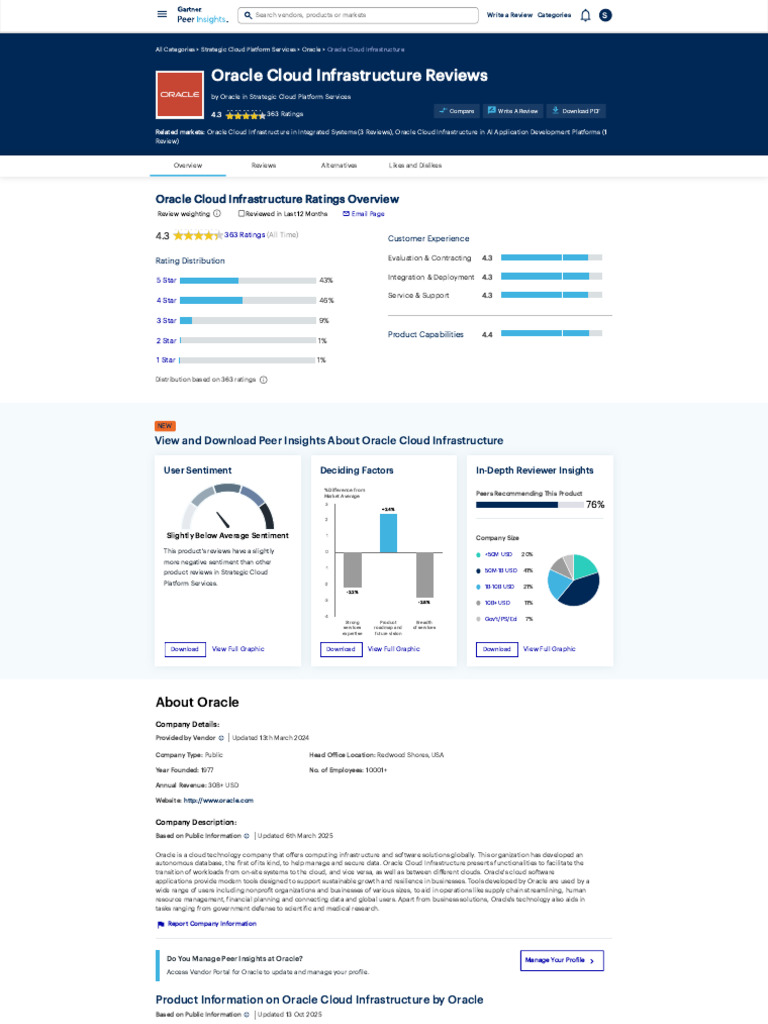This screenshot has height=1024, width=768.
Task: Switch to the Overview tab
Action: [188, 166]
